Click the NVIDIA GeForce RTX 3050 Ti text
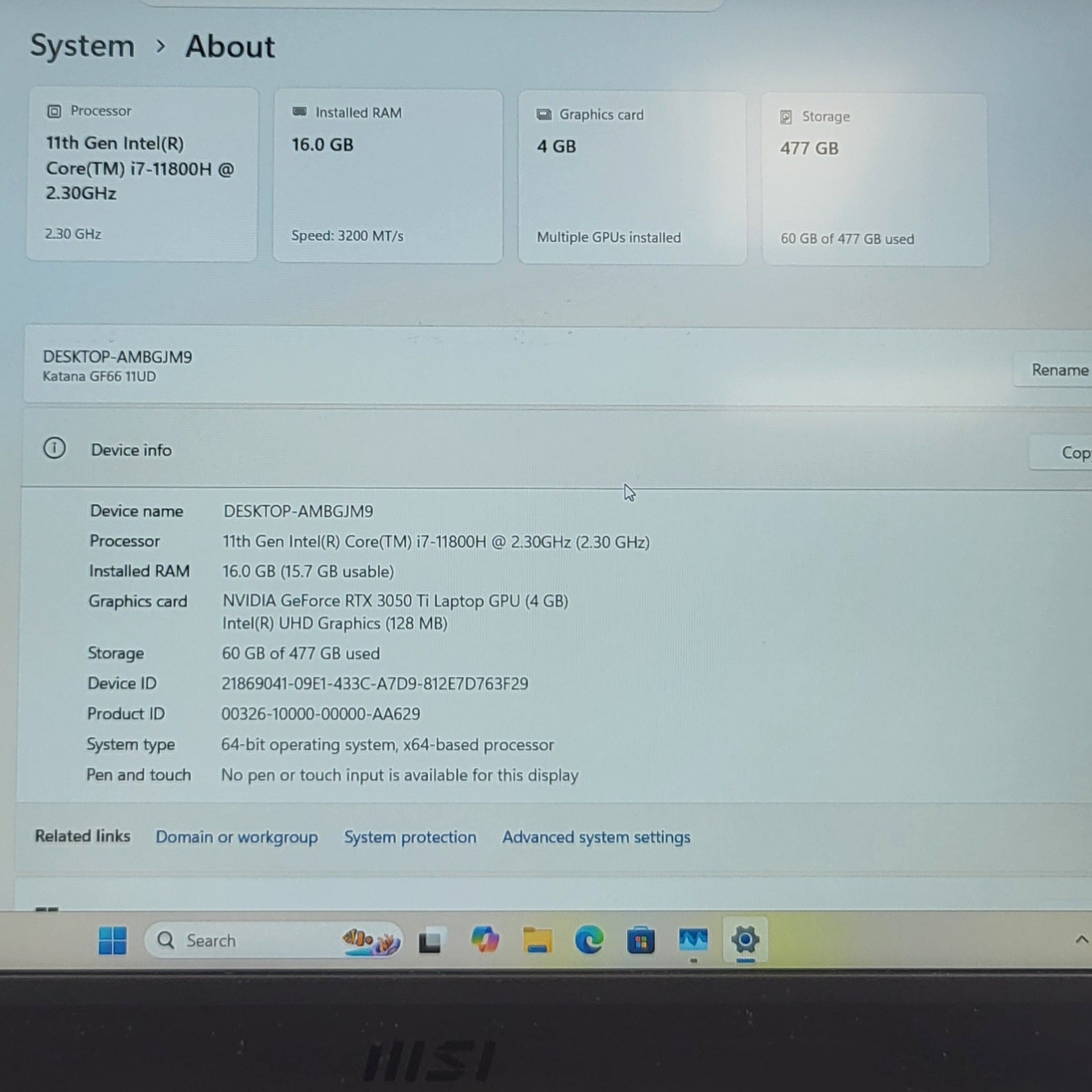This screenshot has height=1092, width=1092. (395, 601)
